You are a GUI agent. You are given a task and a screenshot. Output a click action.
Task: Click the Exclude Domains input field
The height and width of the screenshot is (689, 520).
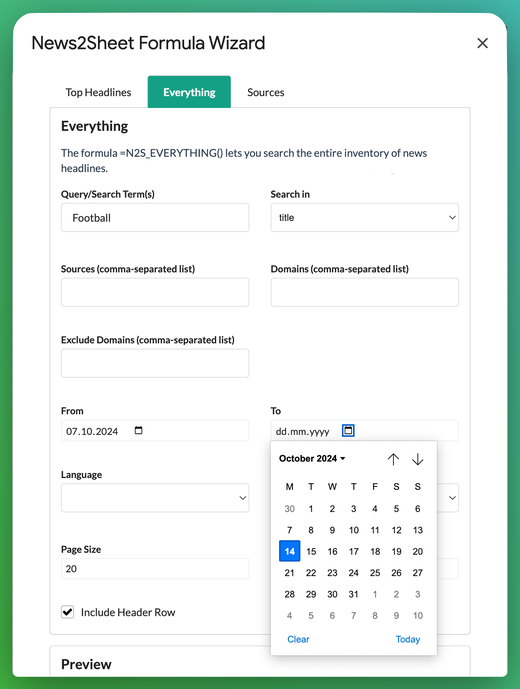tap(155, 363)
